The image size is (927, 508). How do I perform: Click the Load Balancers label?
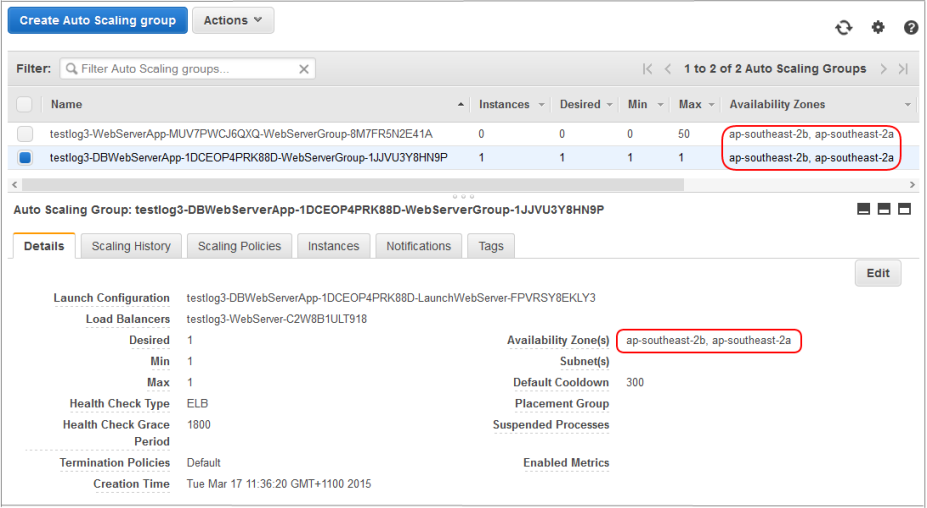[128, 319]
